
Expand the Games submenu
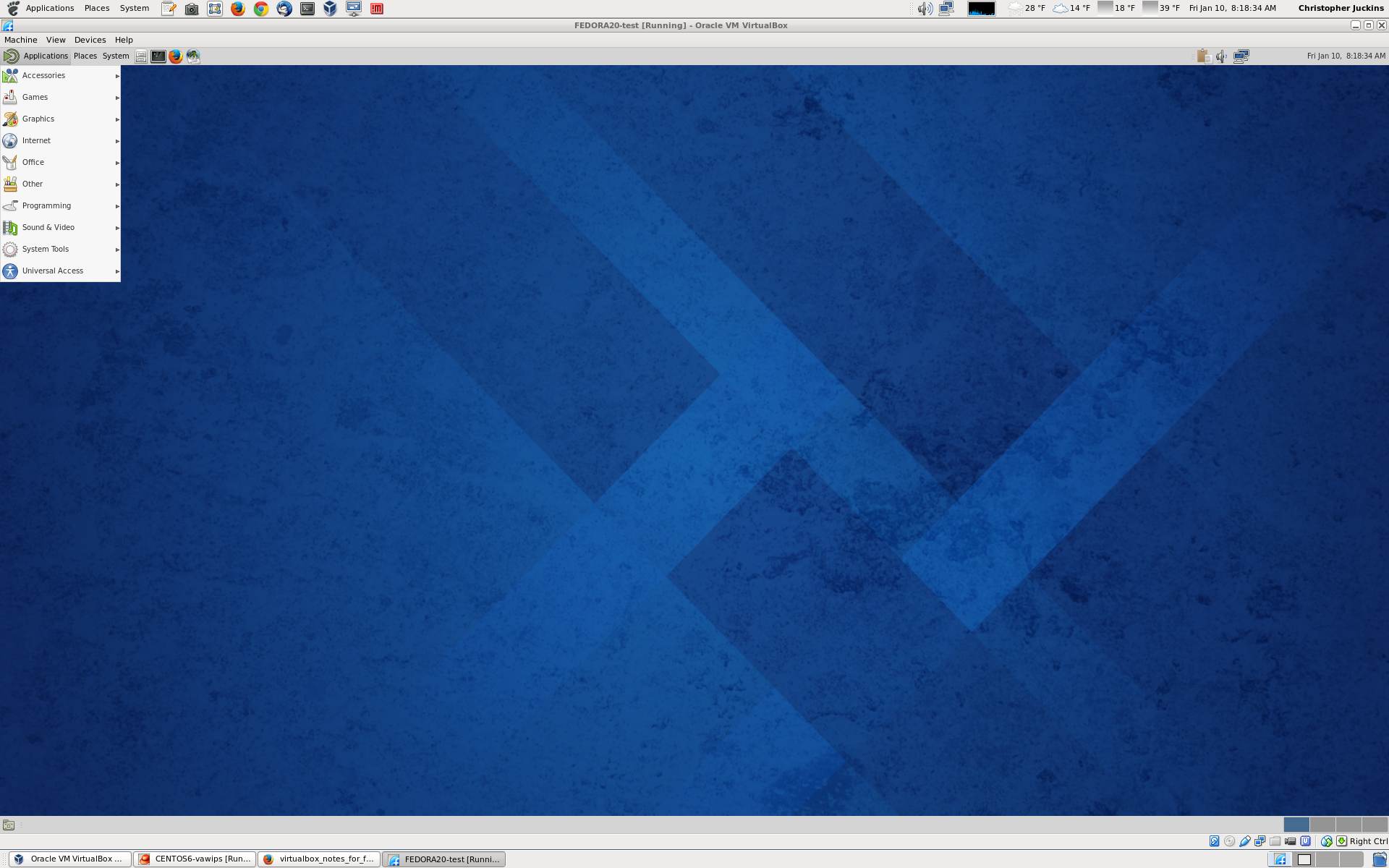tap(61, 98)
